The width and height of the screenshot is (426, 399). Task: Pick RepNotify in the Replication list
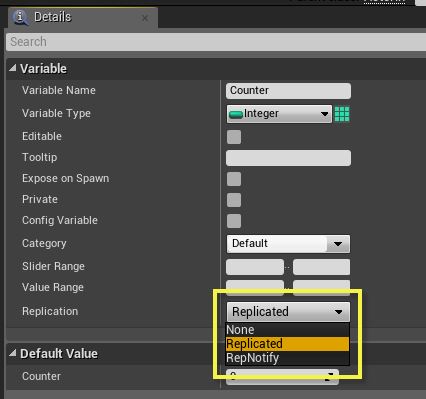click(287, 358)
